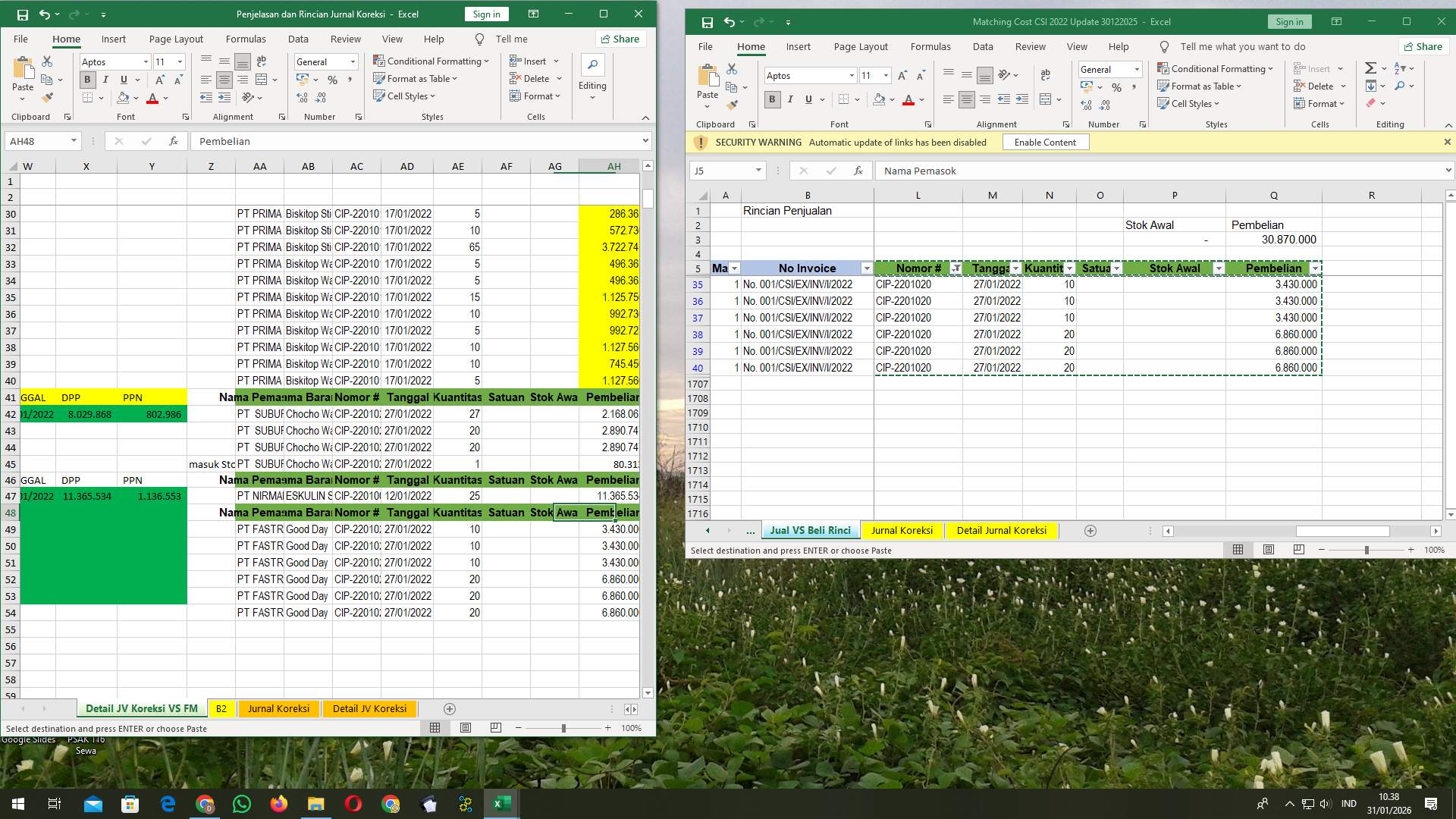The height and width of the screenshot is (819, 1456).
Task: Click Sign in on the left workbook
Action: coord(485,14)
